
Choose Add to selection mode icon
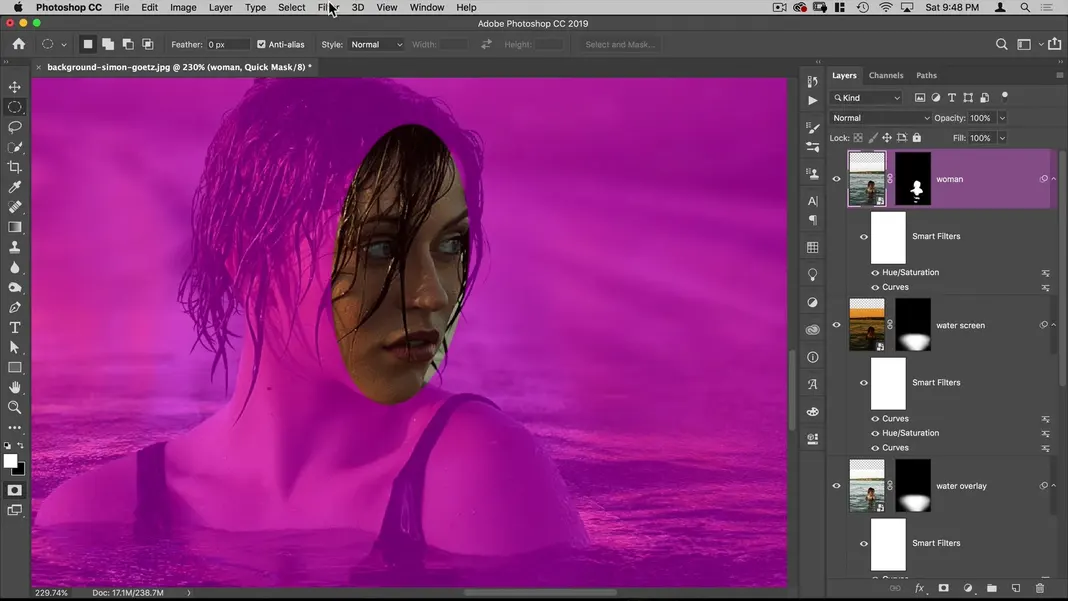(108, 44)
